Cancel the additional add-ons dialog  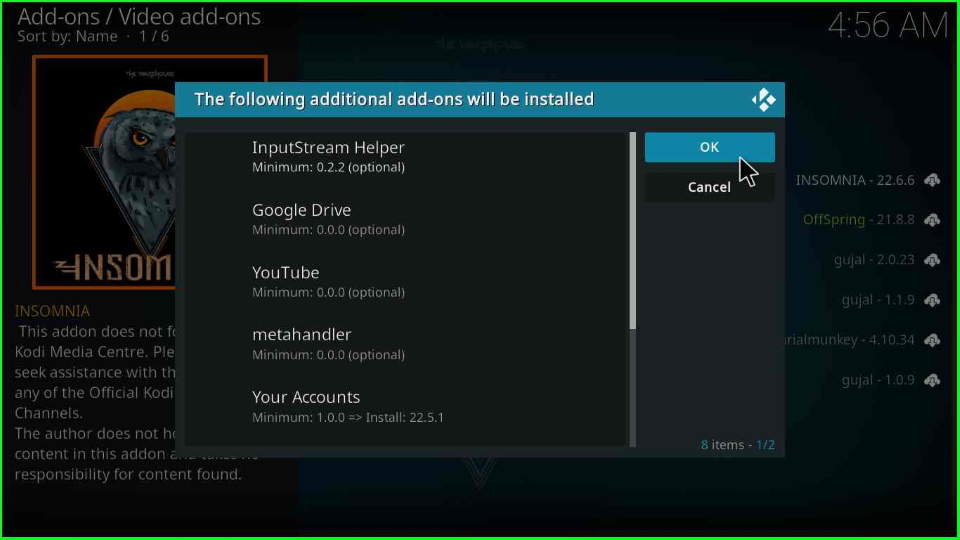pyautogui.click(x=709, y=187)
